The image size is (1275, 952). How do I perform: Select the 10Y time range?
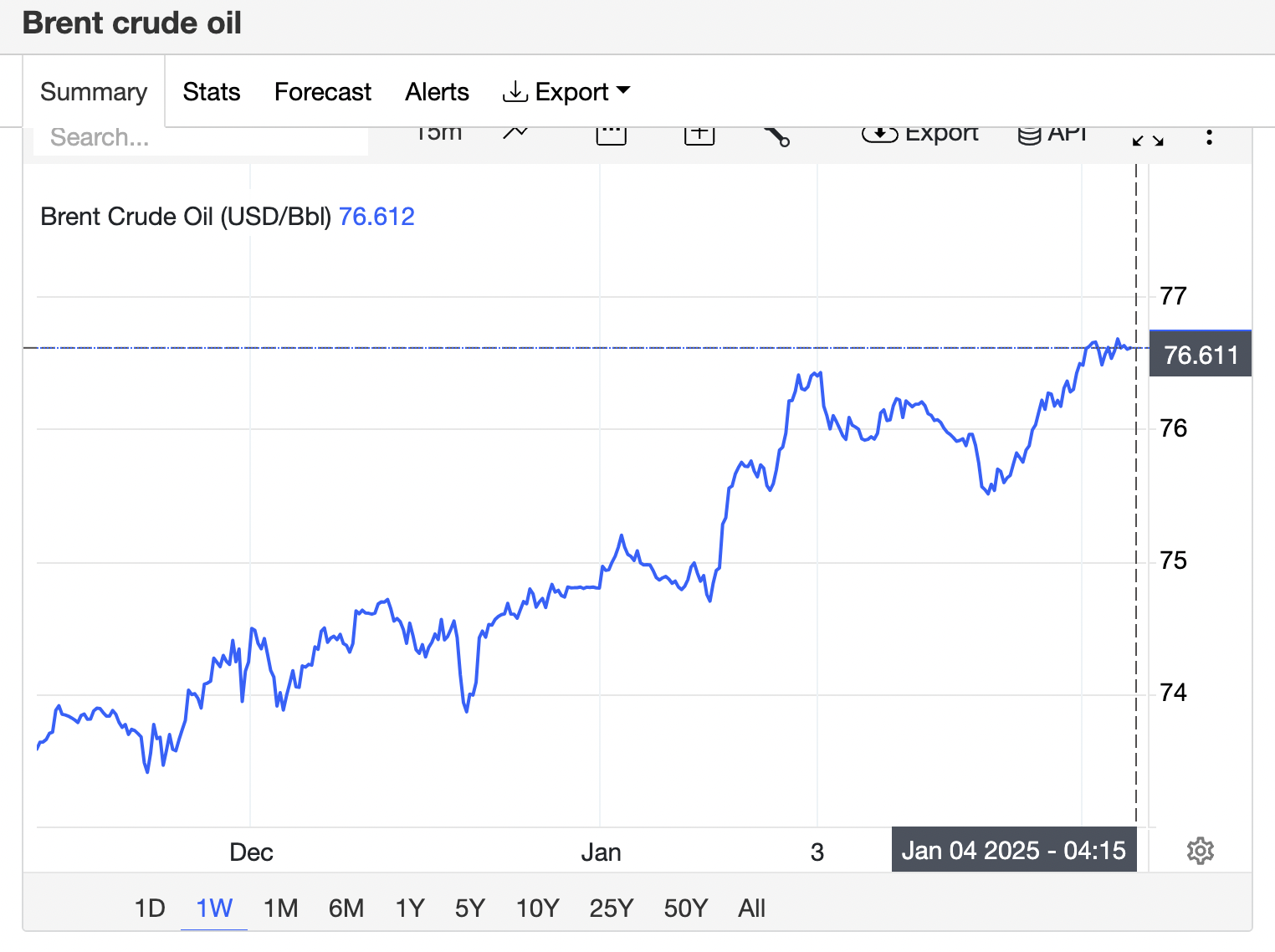[537, 908]
